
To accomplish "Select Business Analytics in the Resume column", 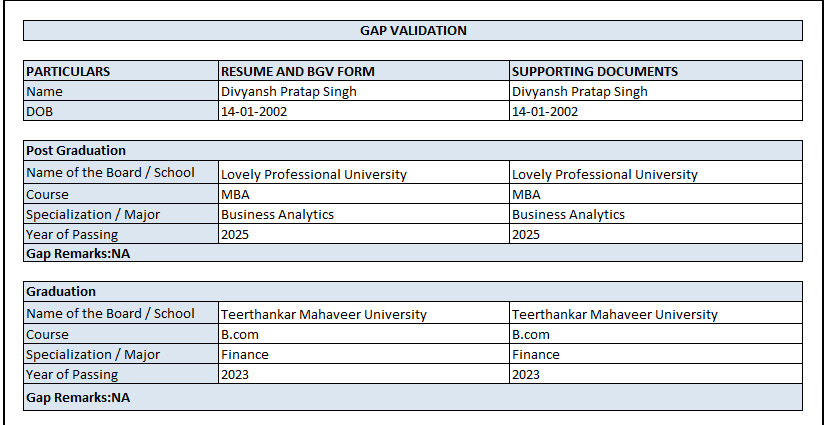I will [277, 214].
